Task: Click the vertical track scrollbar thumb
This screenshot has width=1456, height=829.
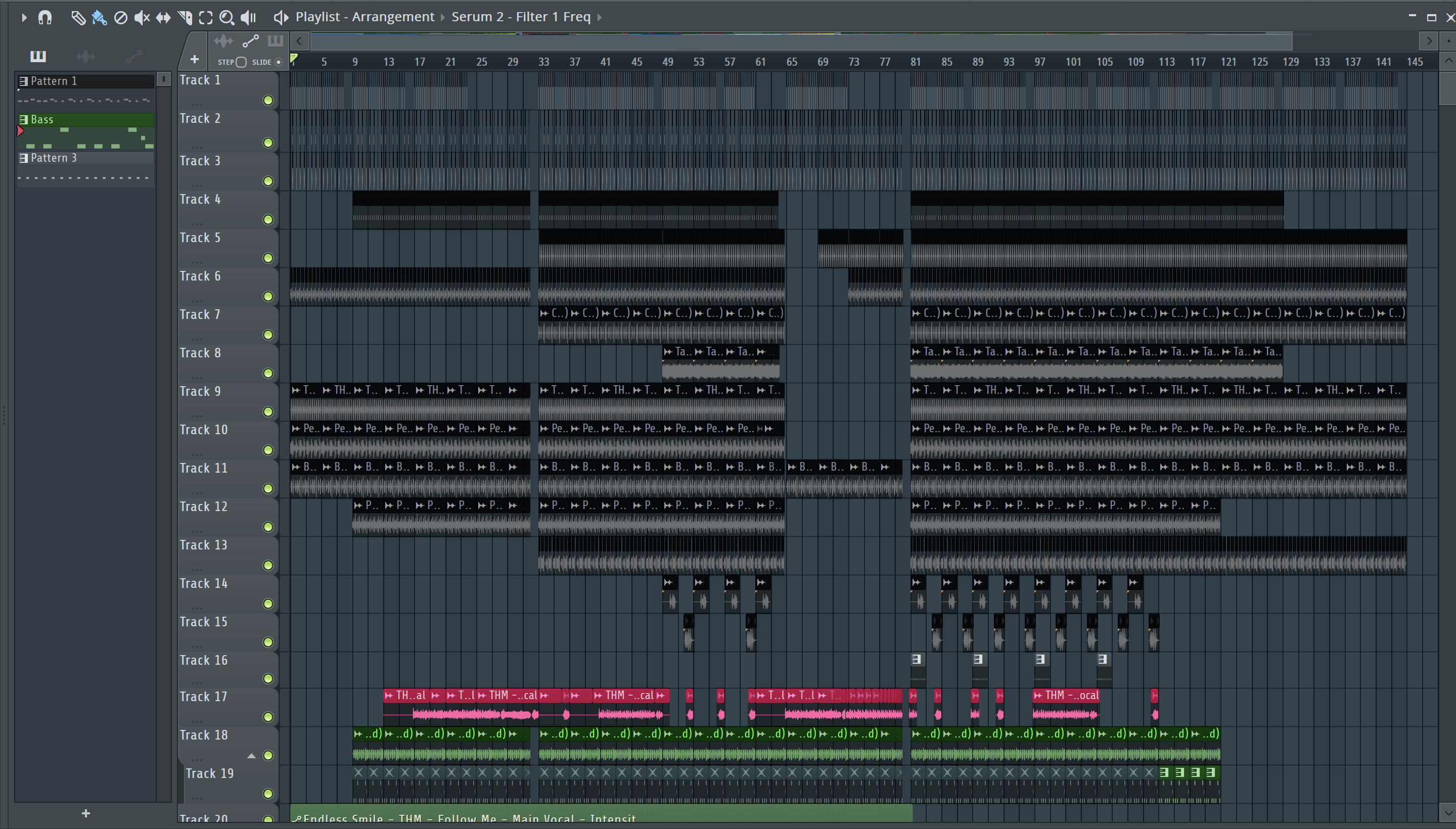Action: coord(1448,87)
